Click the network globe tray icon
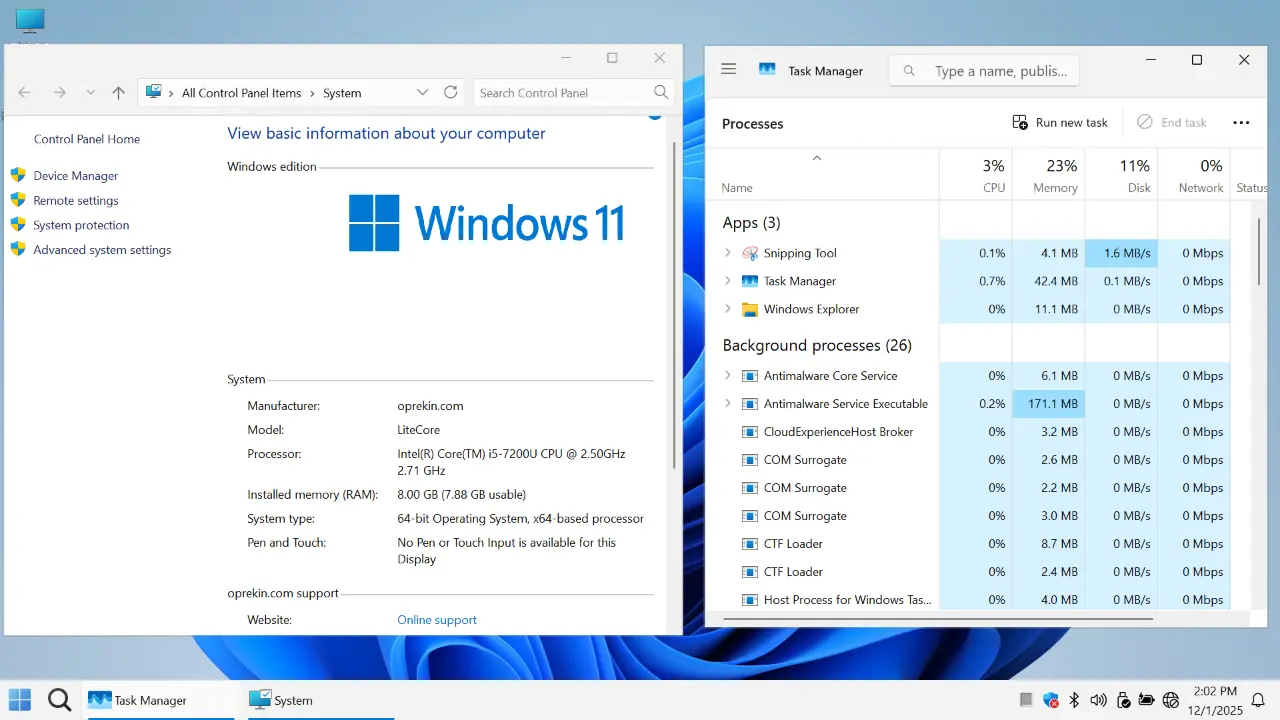Viewport: 1280px width, 720px height. point(1171,700)
